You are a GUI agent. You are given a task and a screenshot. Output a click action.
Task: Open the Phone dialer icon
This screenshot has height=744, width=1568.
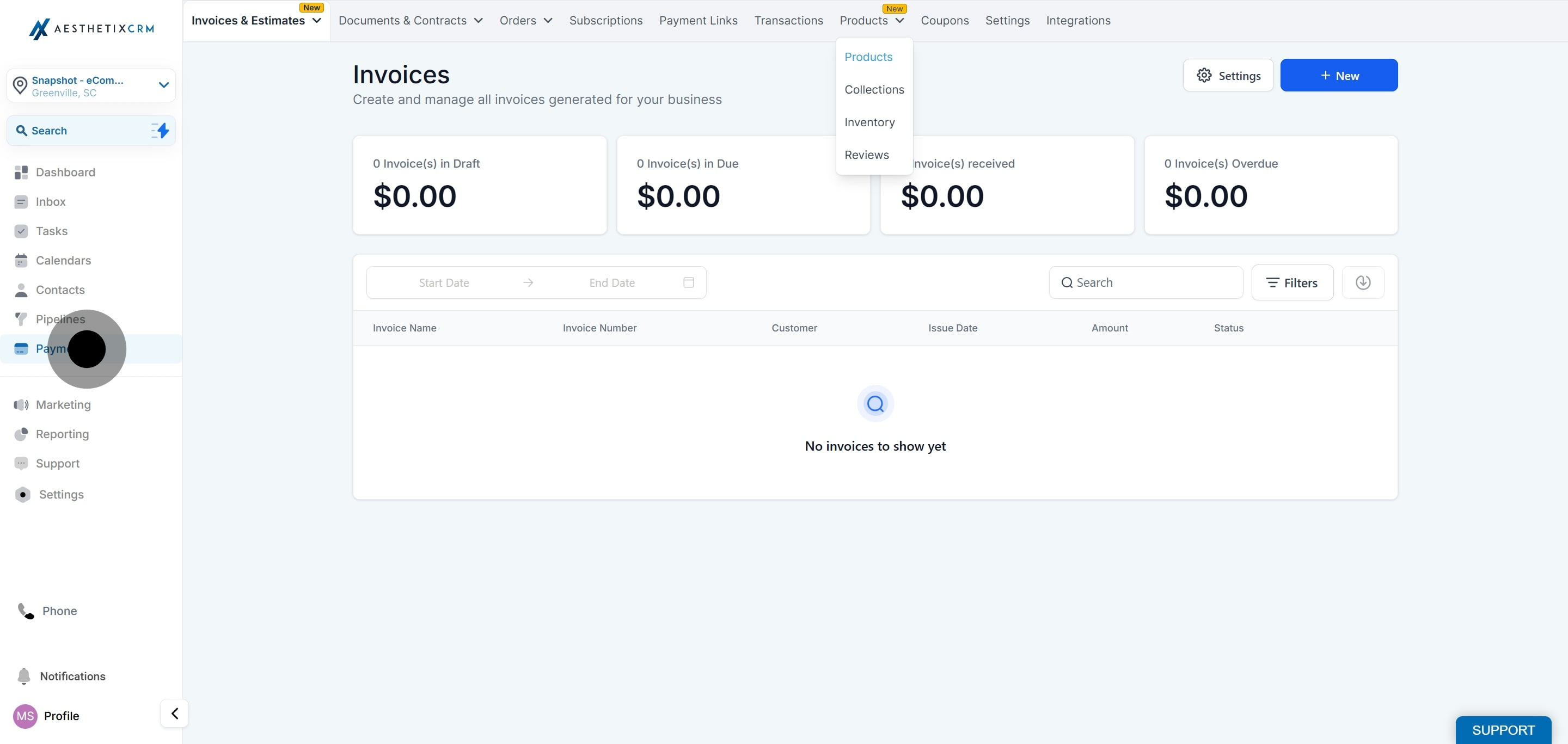click(26, 610)
